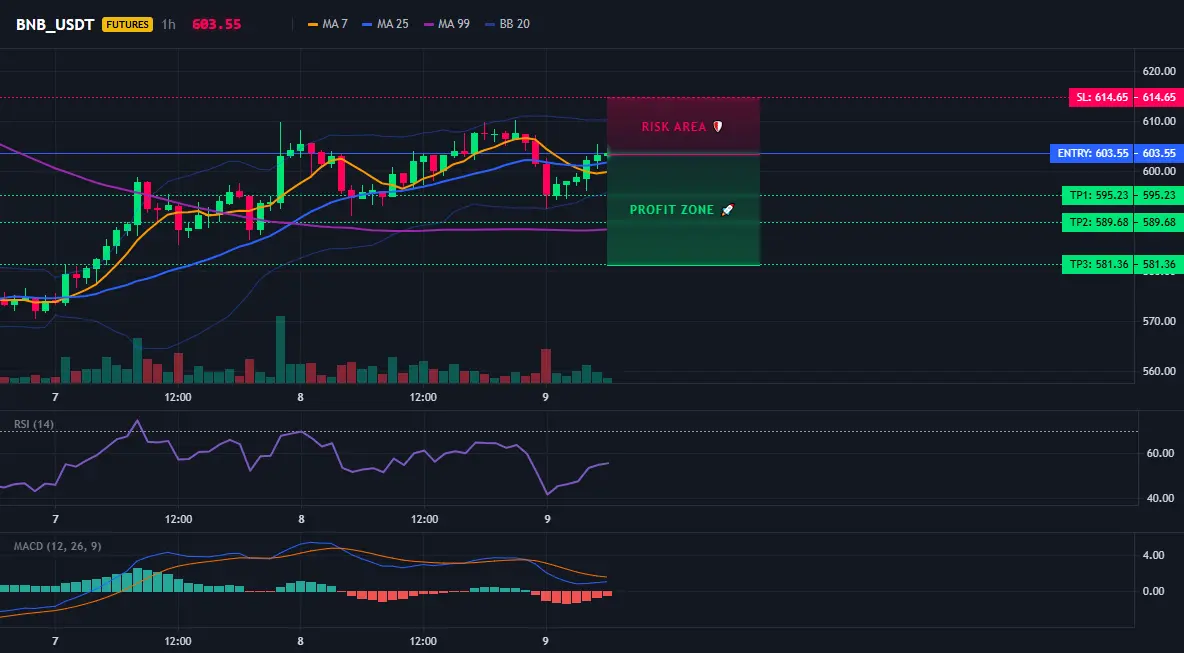1184x653 pixels.
Task: Click the blue MA 25 color marker in legend
Action: coord(368,24)
